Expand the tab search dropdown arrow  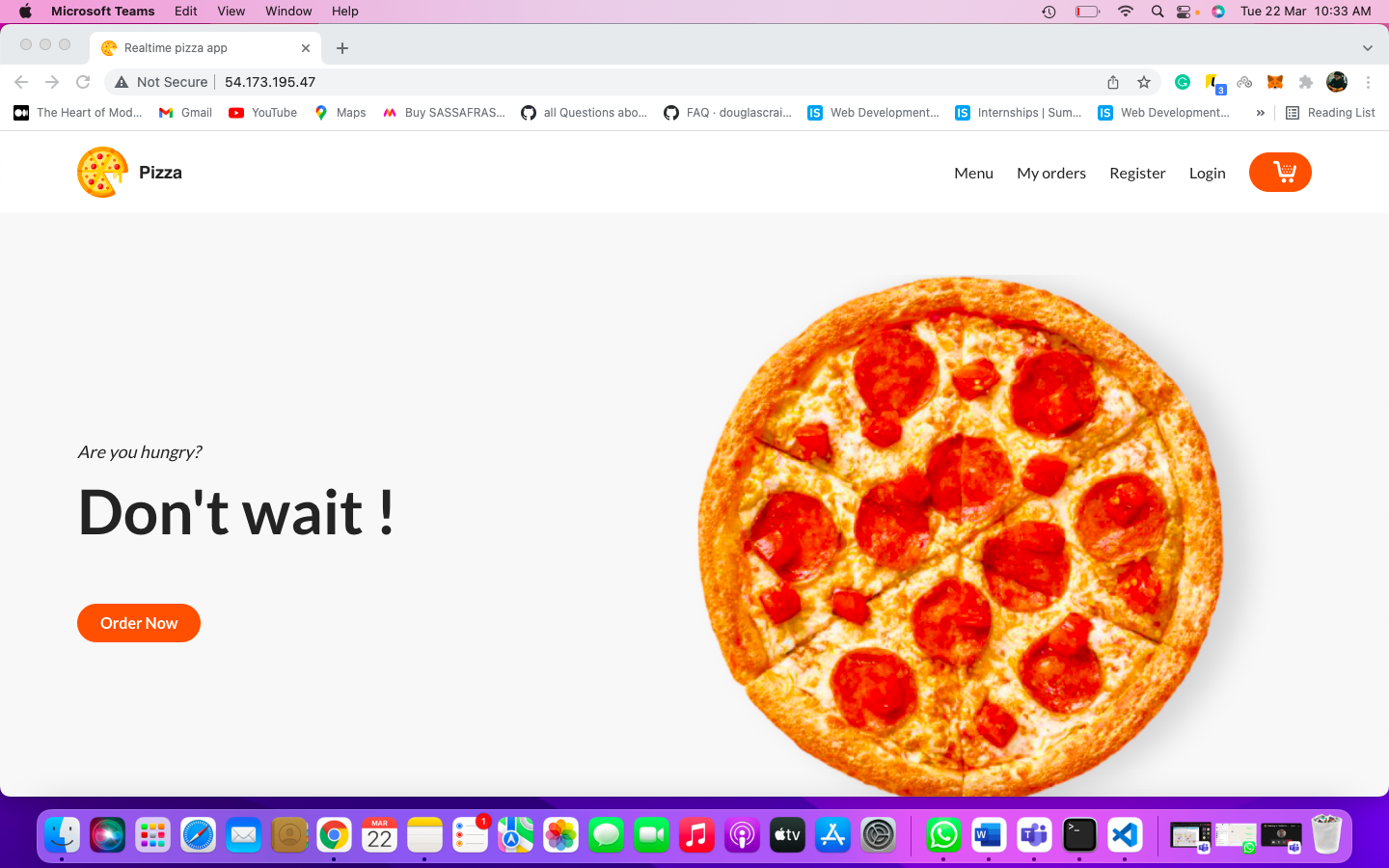pyautogui.click(x=1367, y=48)
